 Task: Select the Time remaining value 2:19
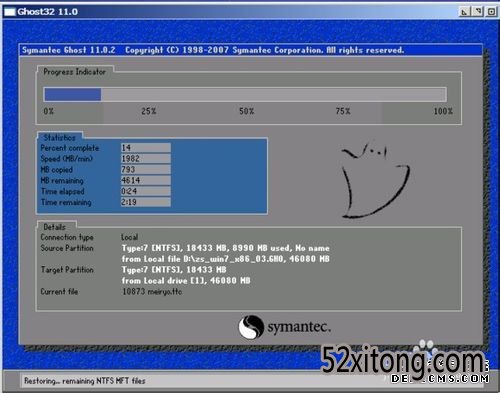tap(146, 202)
